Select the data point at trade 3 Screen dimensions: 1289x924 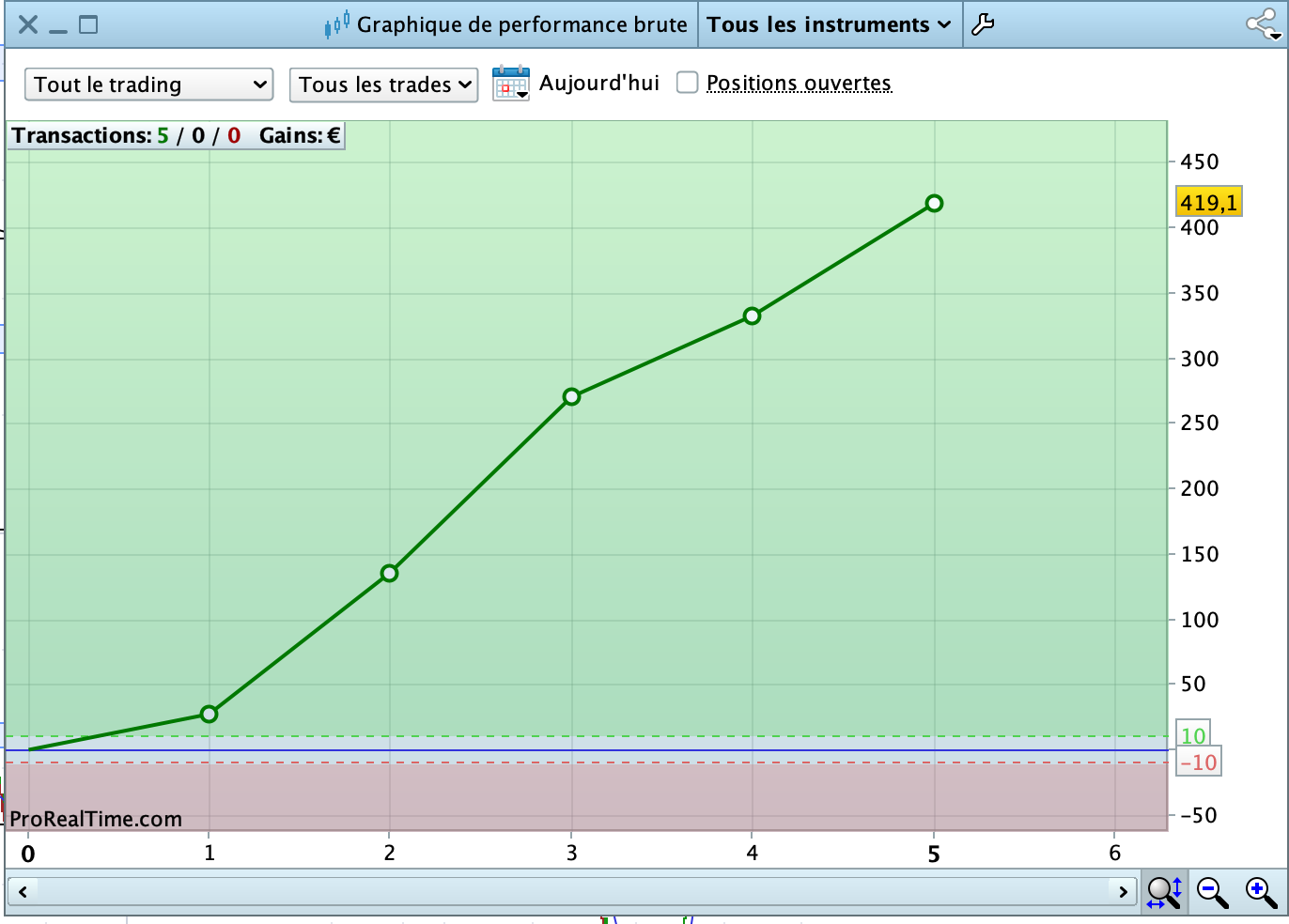pyautogui.click(x=571, y=397)
